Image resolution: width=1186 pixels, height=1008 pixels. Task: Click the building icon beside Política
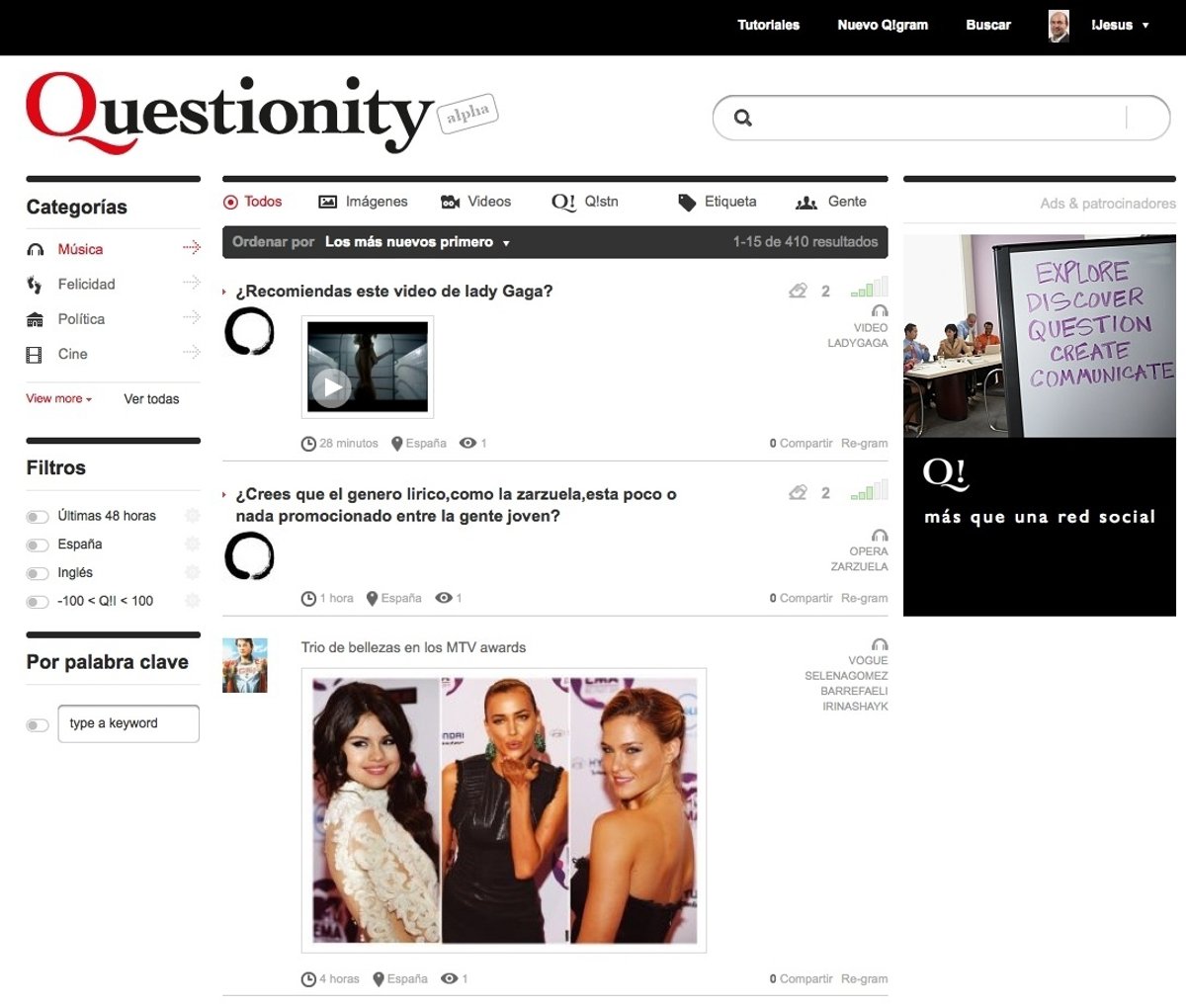35,319
